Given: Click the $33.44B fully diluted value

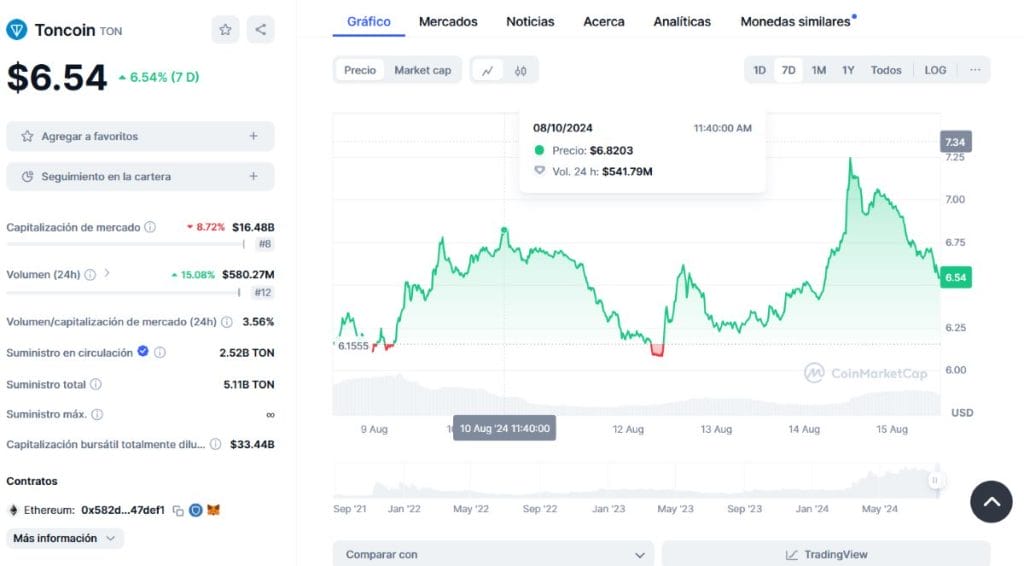Looking at the screenshot, I should tap(252, 445).
